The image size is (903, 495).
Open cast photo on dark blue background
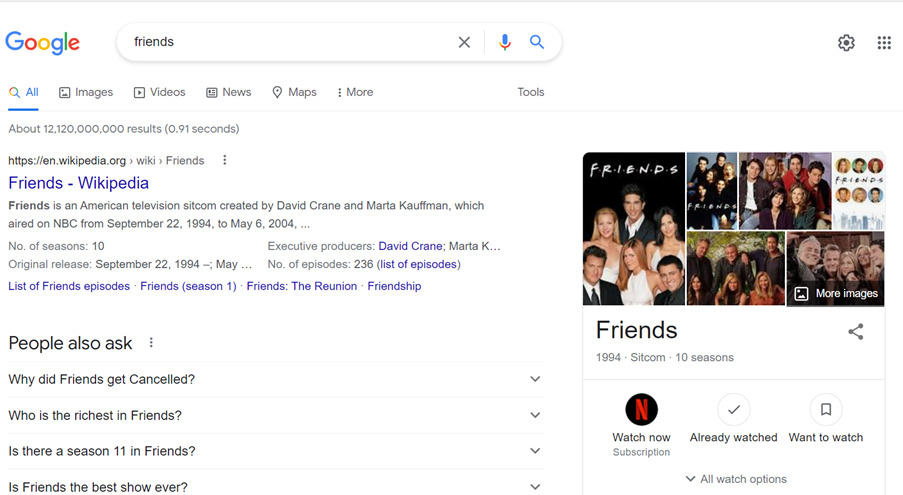[x=712, y=191]
